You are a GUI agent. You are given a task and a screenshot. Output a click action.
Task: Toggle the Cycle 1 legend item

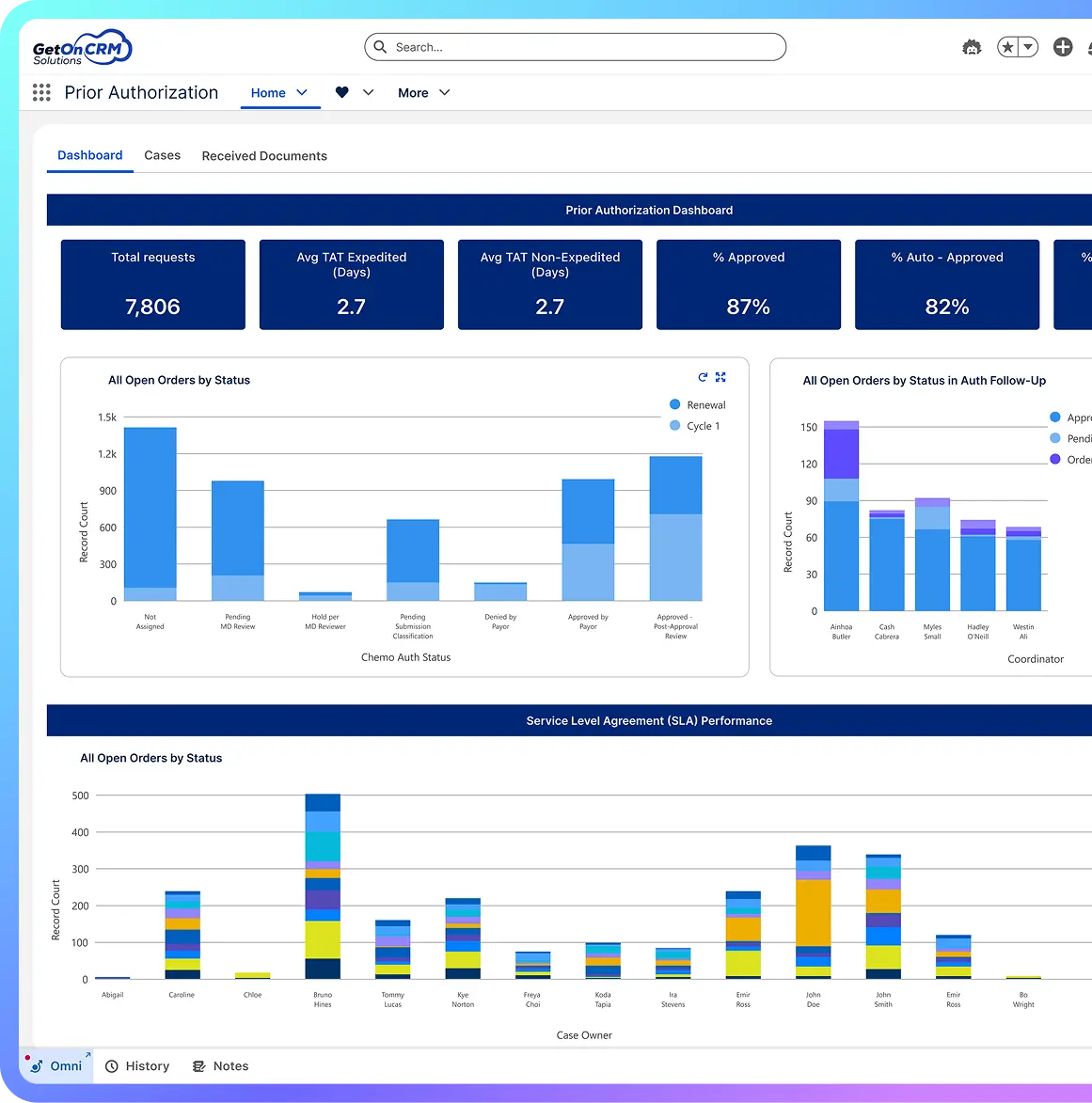click(x=695, y=426)
